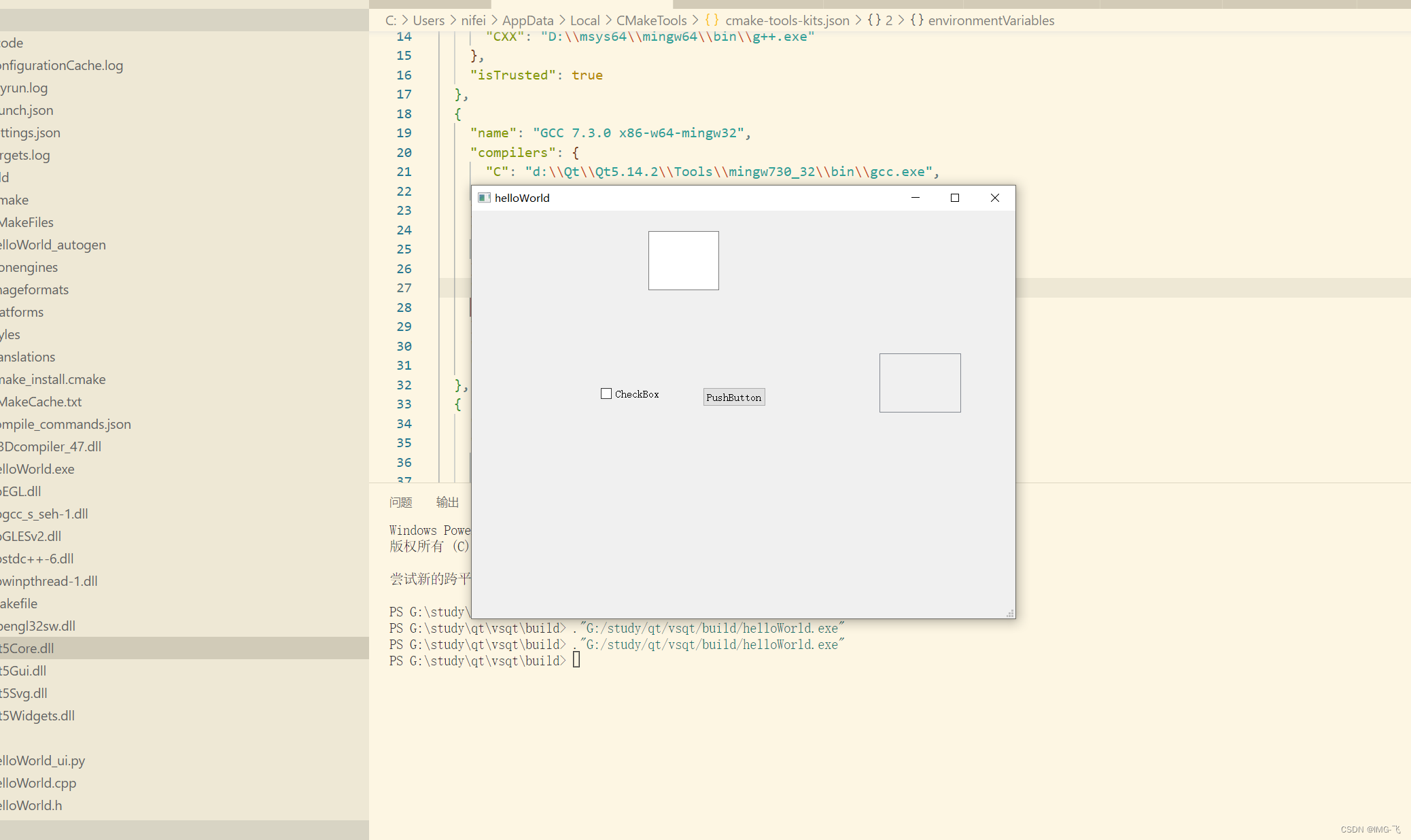1411x840 pixels.
Task: Select Qt5Widgets.dll in the file list
Action: pyautogui.click(x=184, y=716)
